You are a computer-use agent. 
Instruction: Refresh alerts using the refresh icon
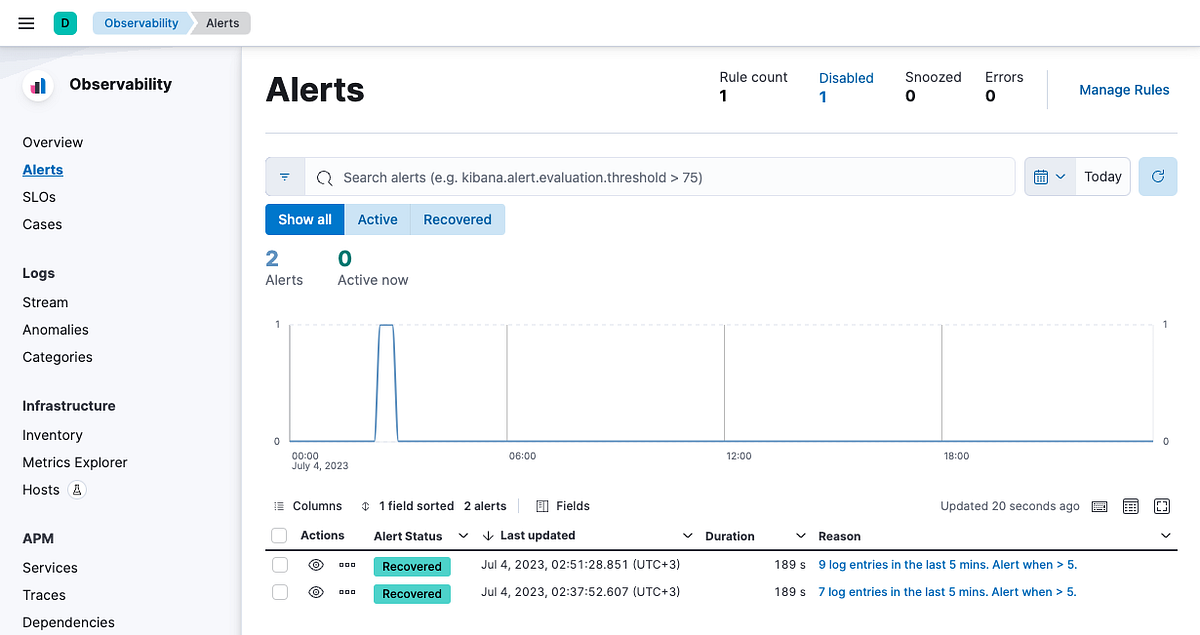(1158, 177)
